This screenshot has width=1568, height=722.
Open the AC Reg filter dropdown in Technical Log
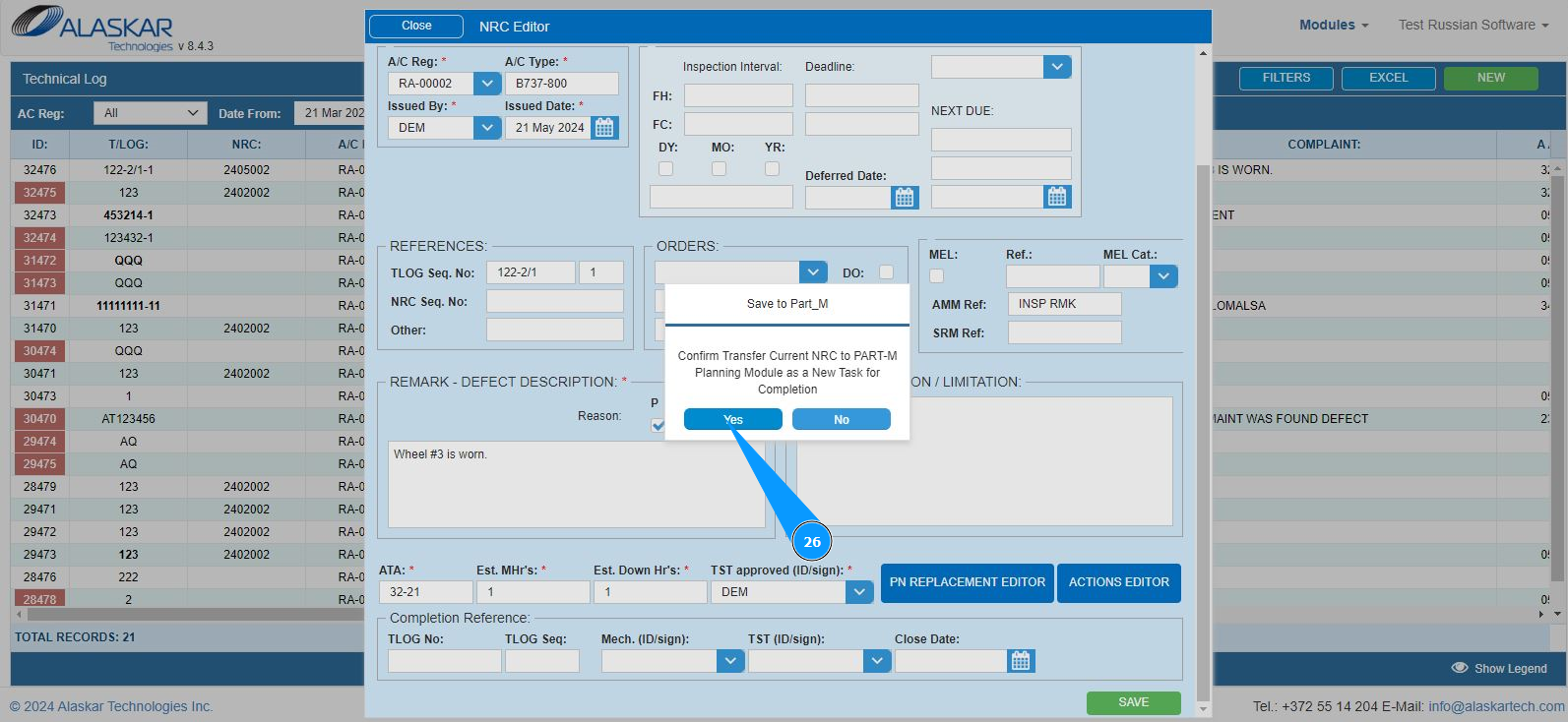[151, 113]
